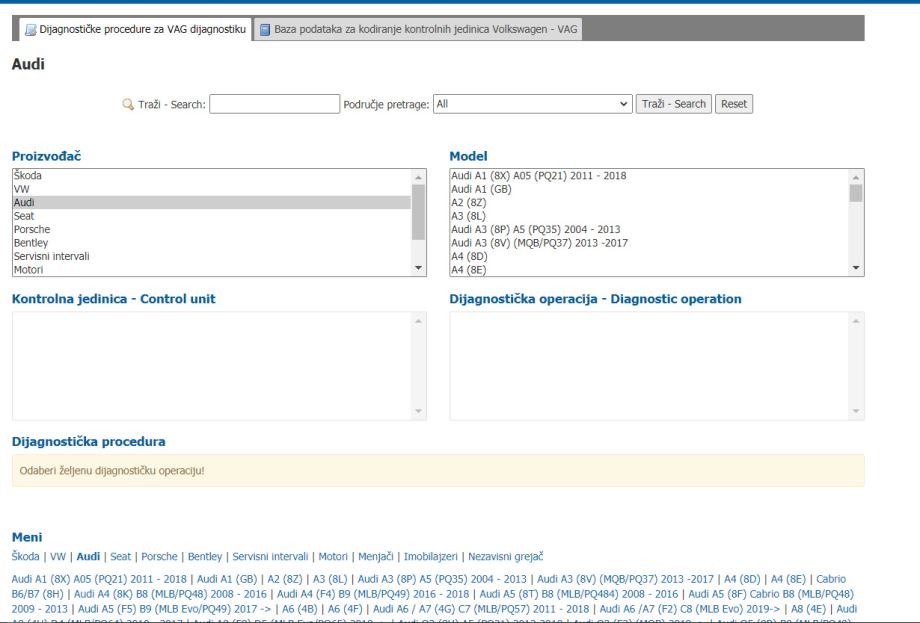The image size is (920, 623).
Task: Open Dijagnostičke procedure za VAG dijagnostiku tab
Action: click(x=136, y=29)
